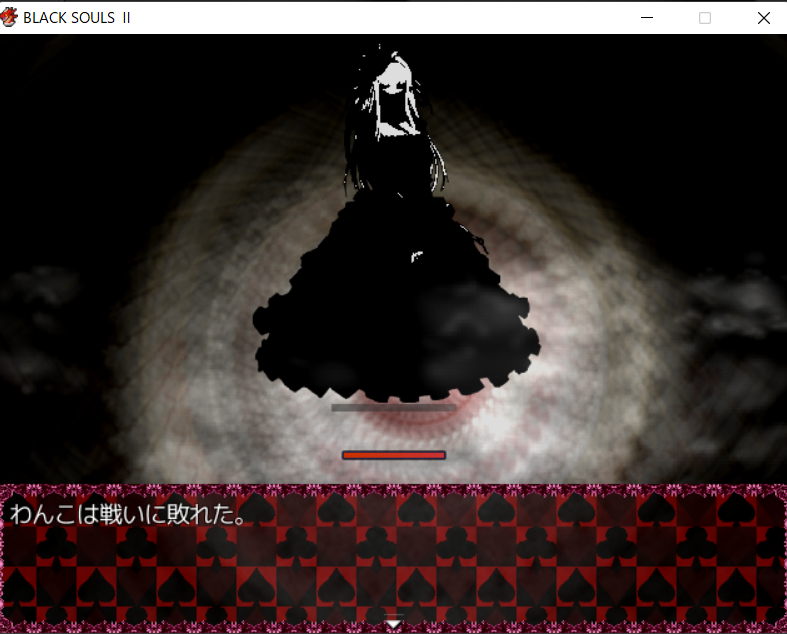Screen dimensions: 787x634
Task: Click the silhouetted girl enemy sprite
Action: click(397, 223)
